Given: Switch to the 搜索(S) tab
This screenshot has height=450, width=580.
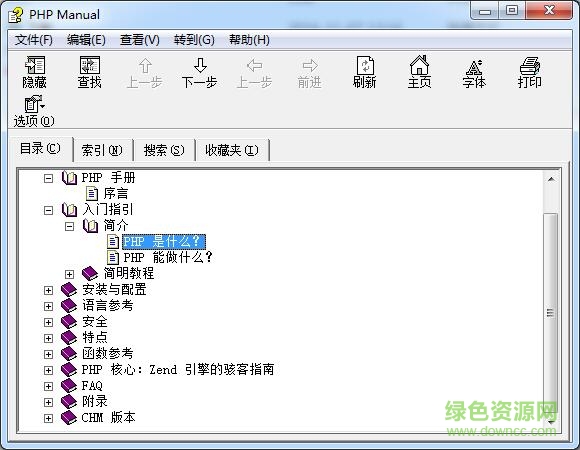Looking at the screenshot, I should 164,150.
